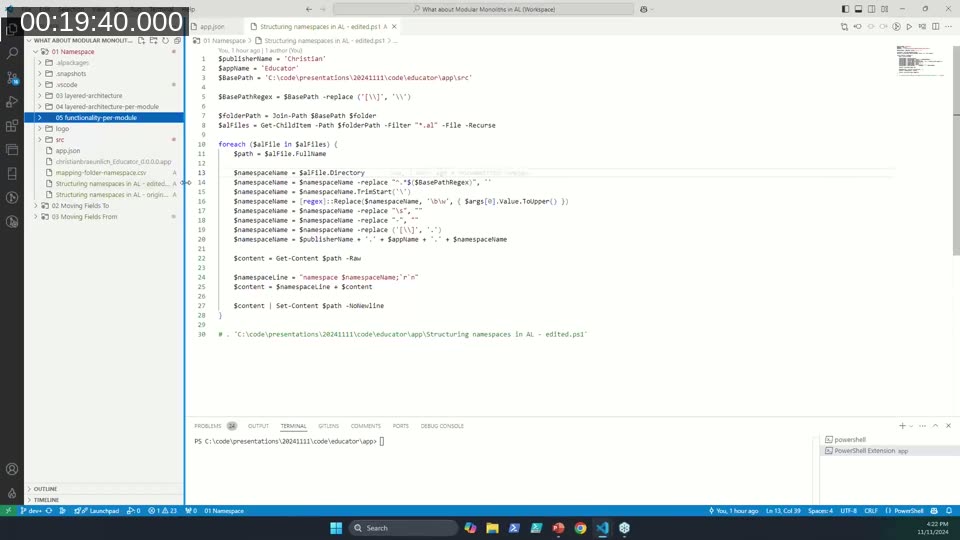Screen dimensions: 960x540
Task: Open terminal panel more actions menu
Action: [x=923, y=426]
